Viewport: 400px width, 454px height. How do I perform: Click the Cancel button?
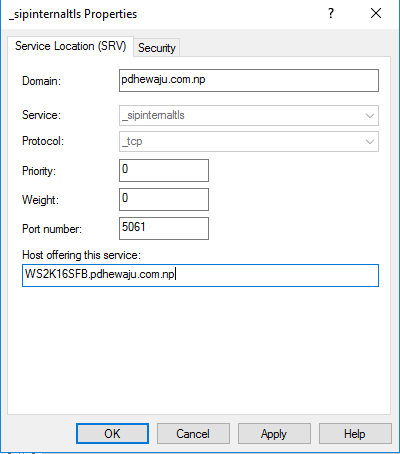point(193,433)
